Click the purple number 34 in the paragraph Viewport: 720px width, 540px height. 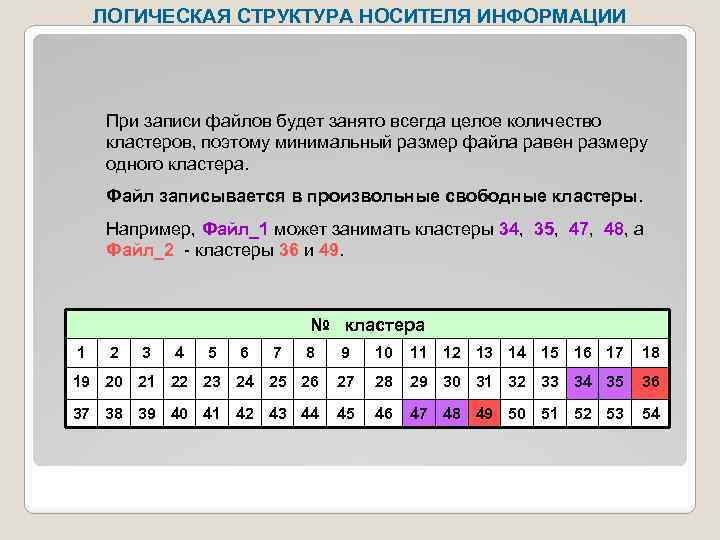pyautogui.click(x=509, y=229)
